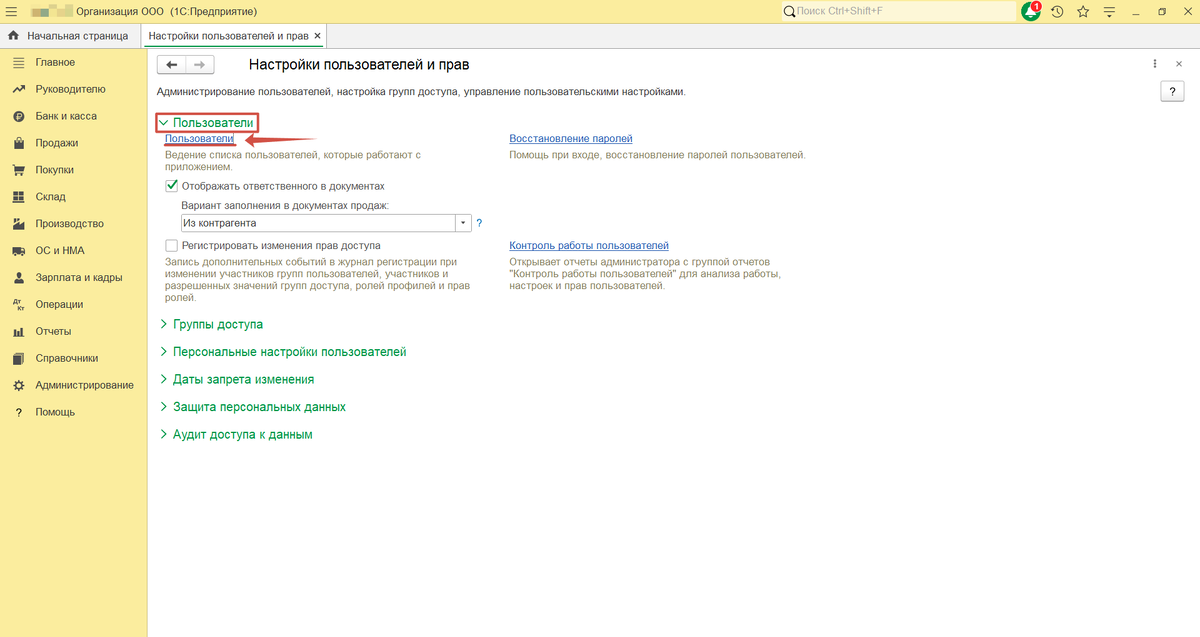
Task: Open the Пользователи link
Action: (199, 139)
